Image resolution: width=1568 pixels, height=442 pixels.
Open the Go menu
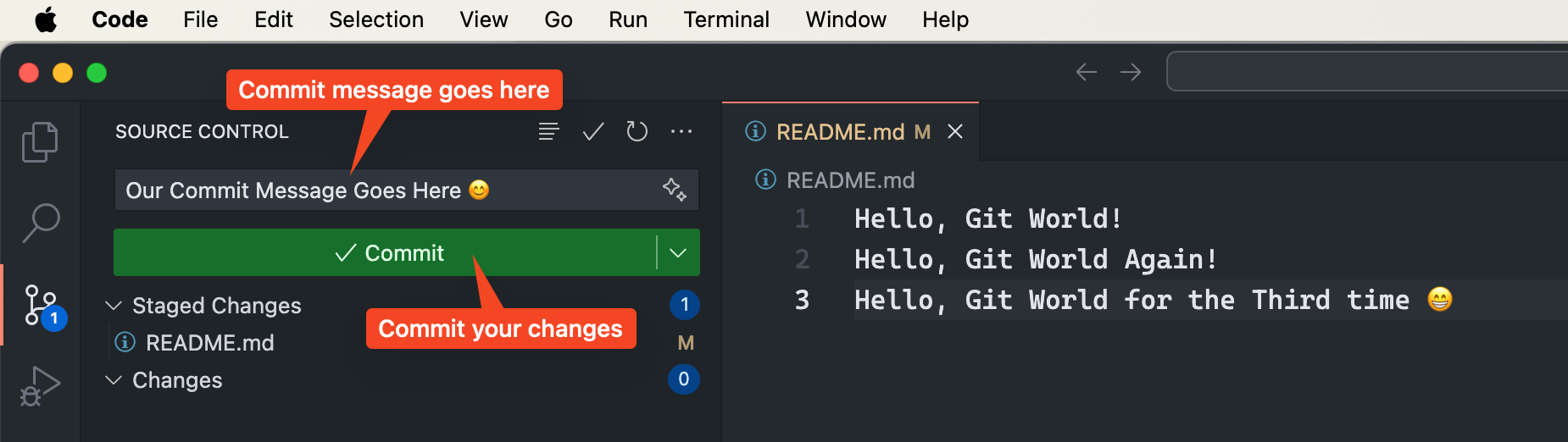click(x=559, y=19)
